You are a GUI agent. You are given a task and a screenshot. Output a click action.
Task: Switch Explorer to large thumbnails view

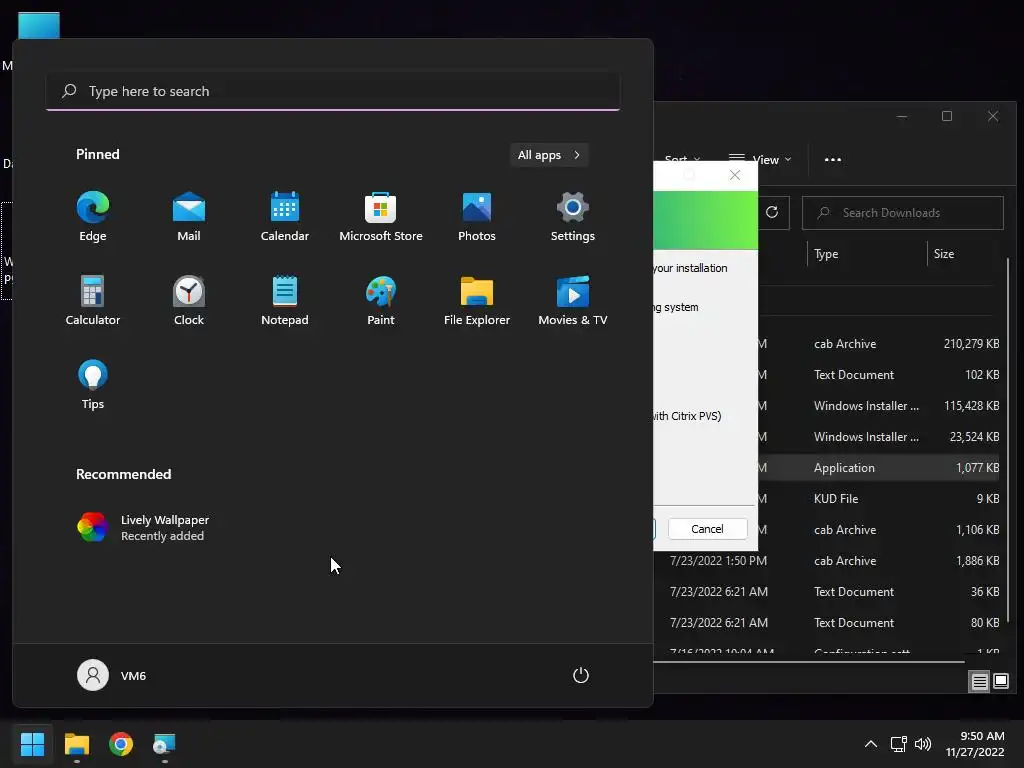tap(1000, 682)
